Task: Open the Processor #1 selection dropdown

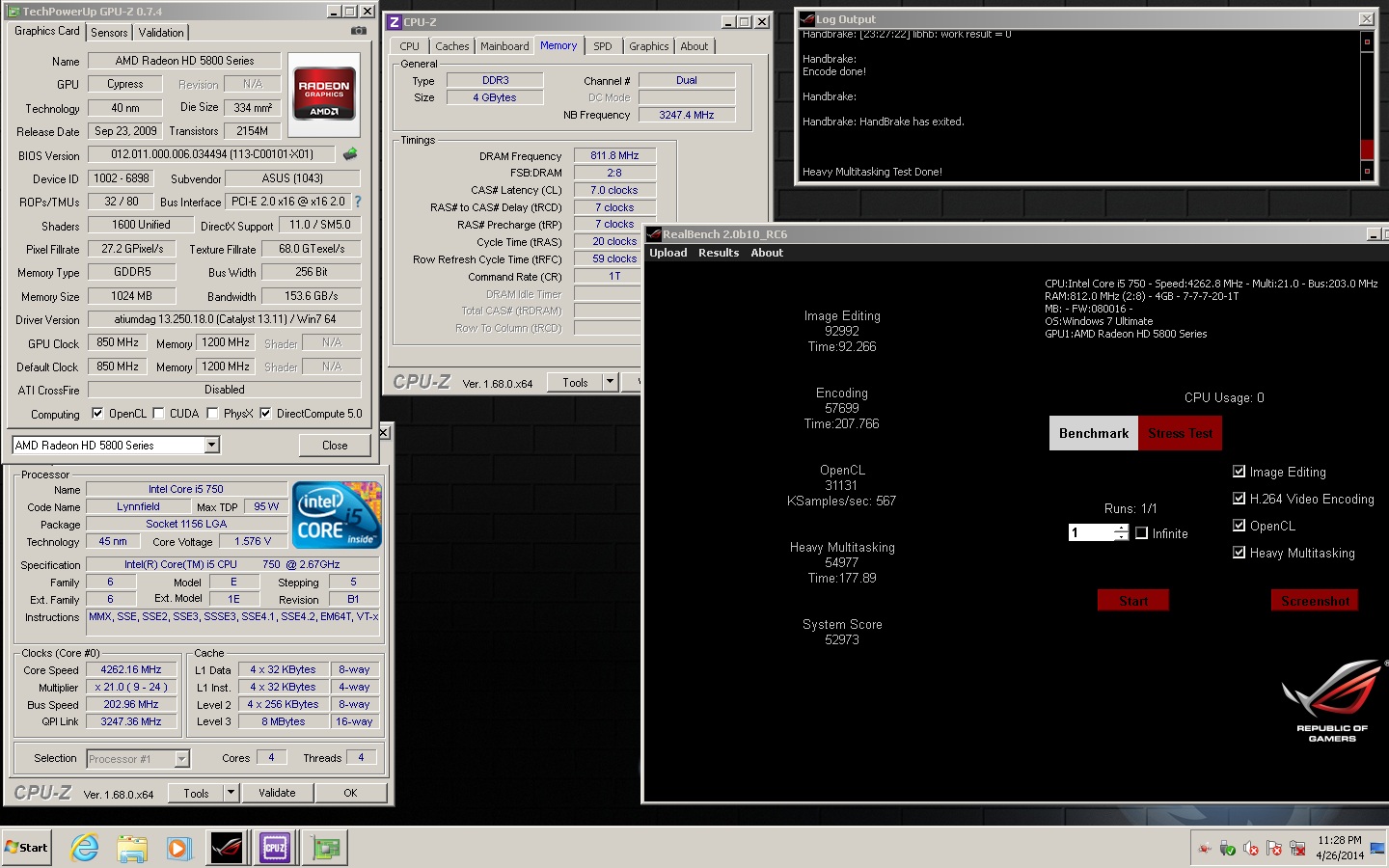Action: [181, 759]
